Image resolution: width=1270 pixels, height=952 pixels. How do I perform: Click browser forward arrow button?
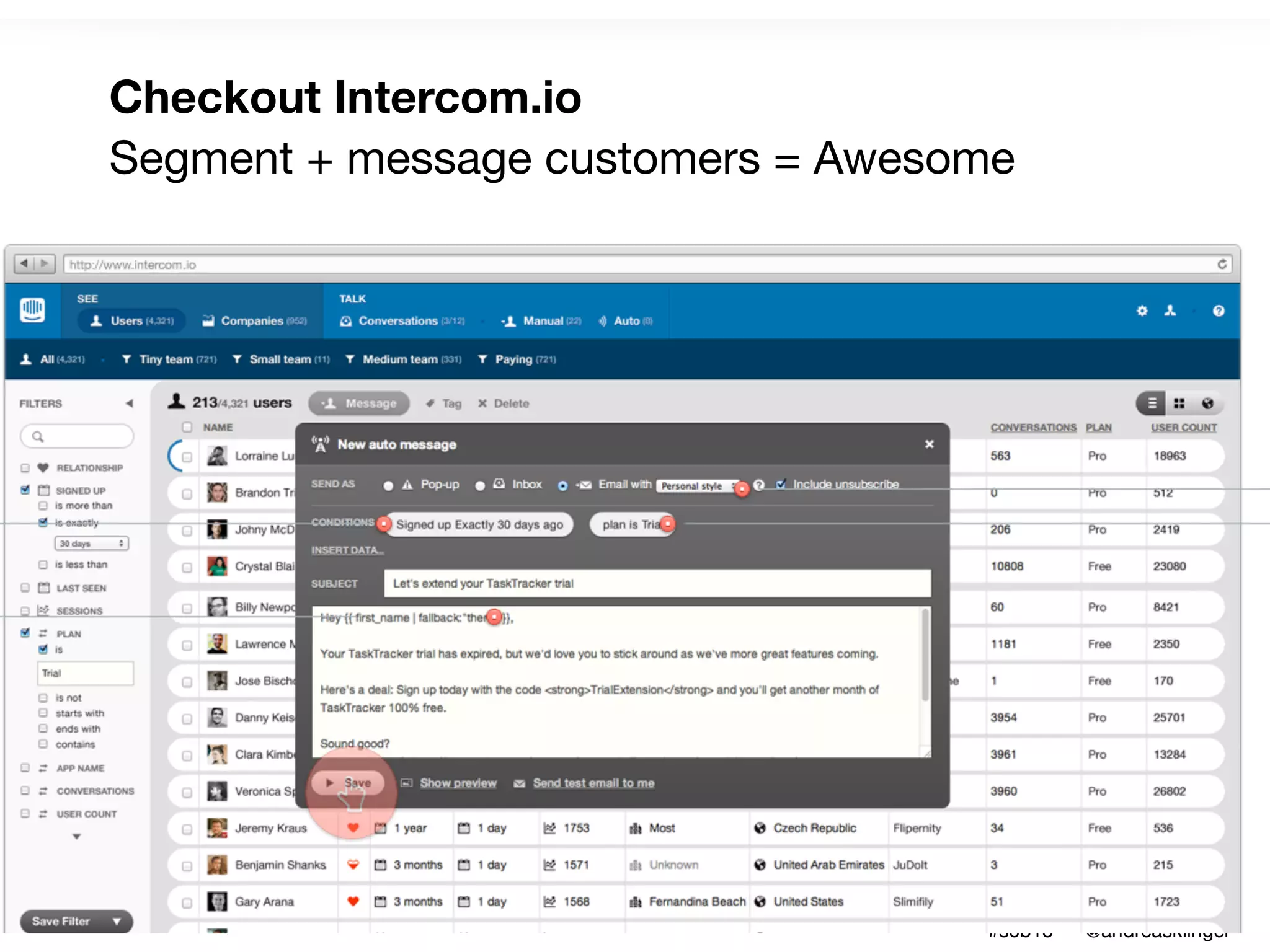tap(45, 264)
